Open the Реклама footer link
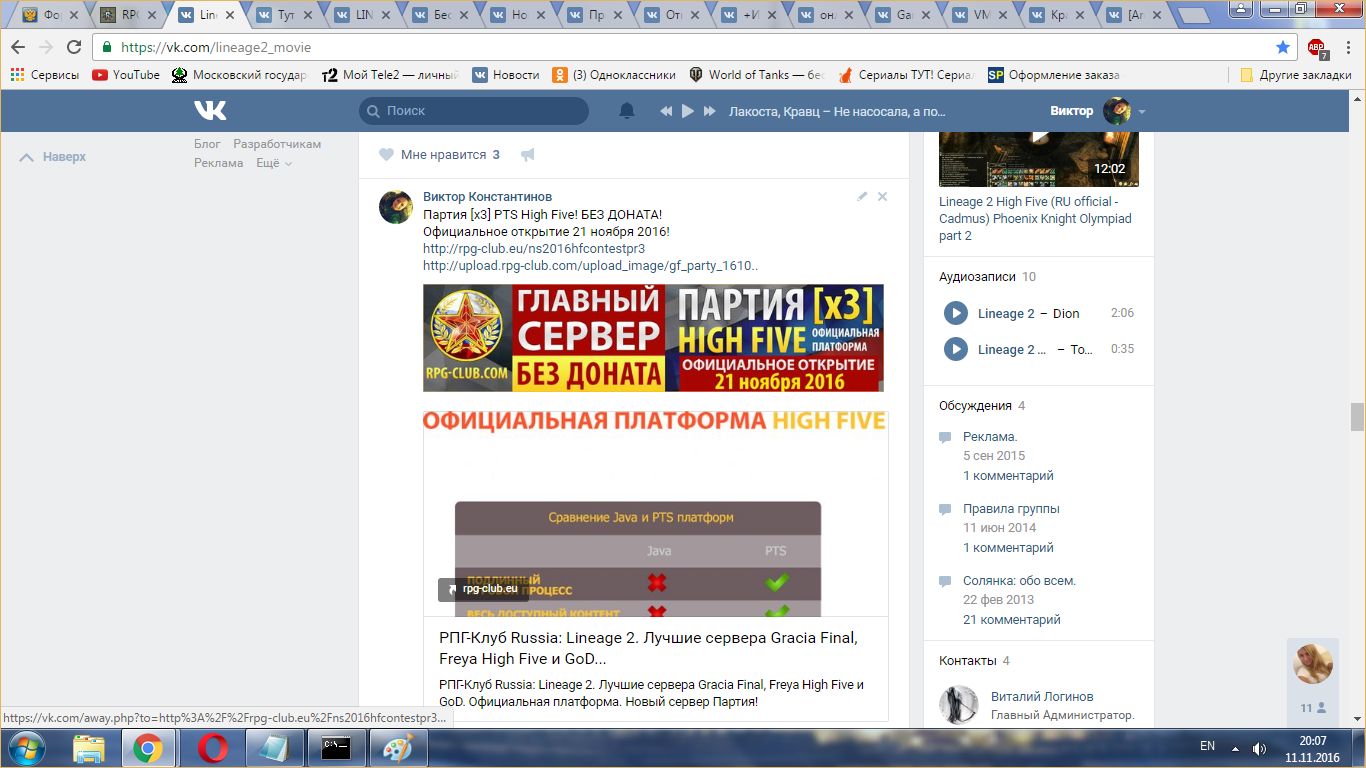 click(219, 163)
